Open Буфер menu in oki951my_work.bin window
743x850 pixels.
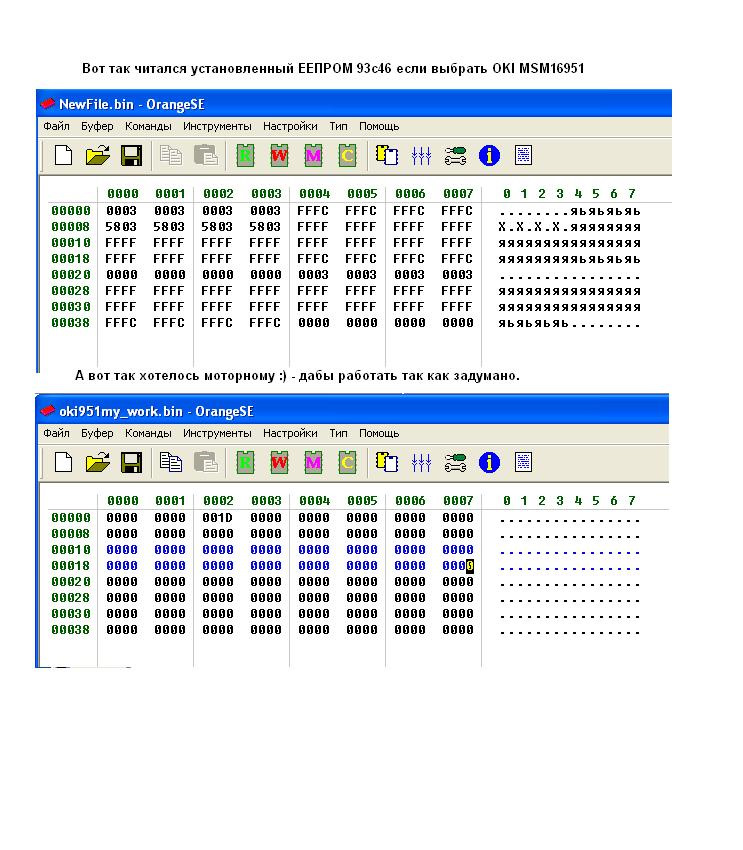pos(97,433)
